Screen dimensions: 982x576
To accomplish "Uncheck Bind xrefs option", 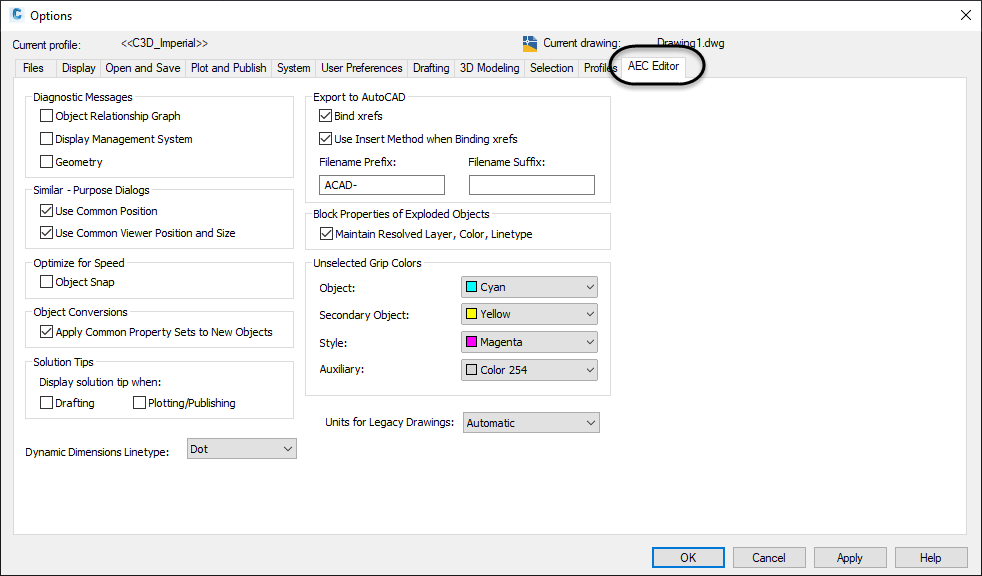I will pyautogui.click(x=326, y=116).
